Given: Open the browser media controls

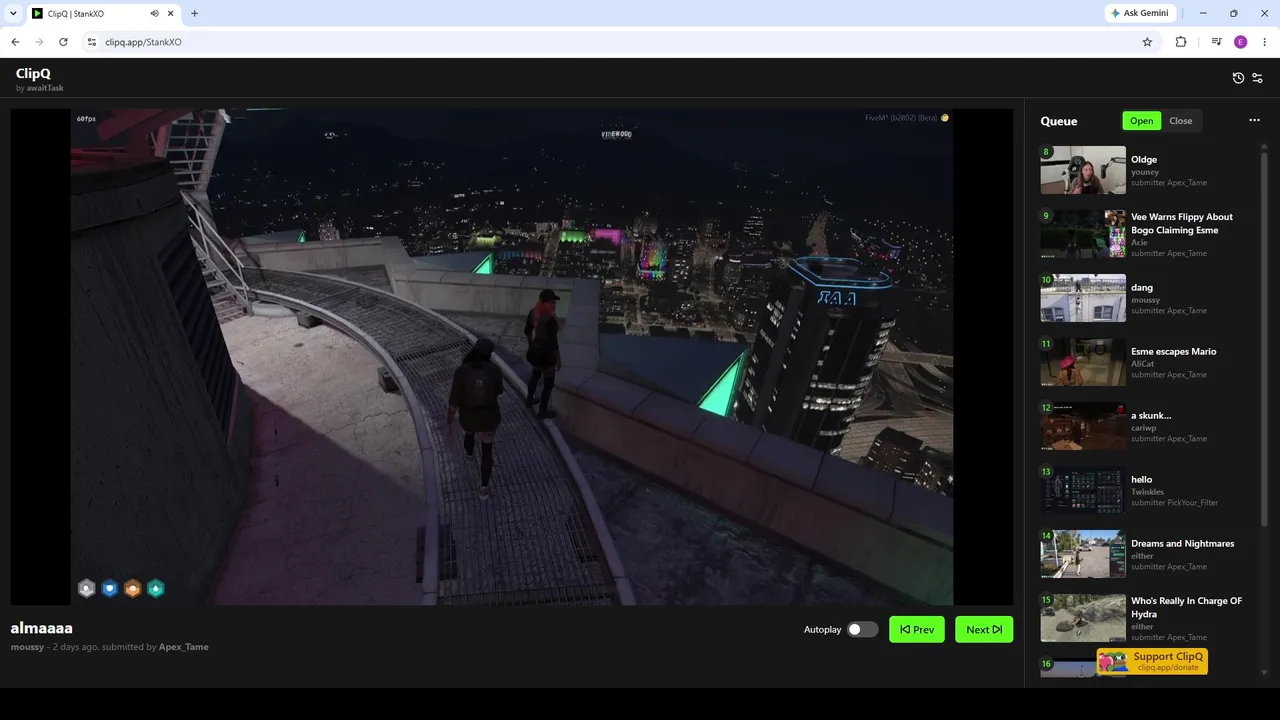Looking at the screenshot, I should (x=1216, y=42).
